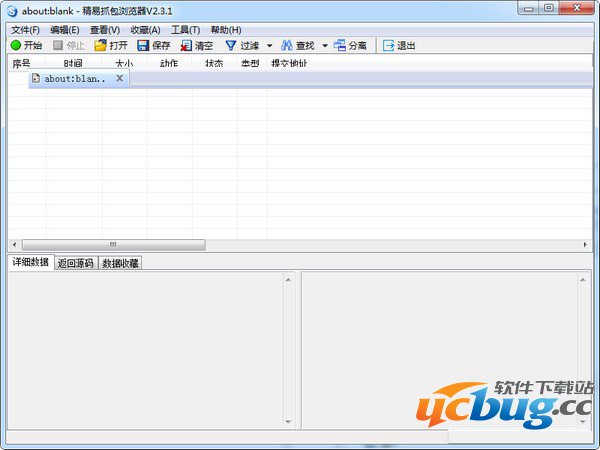
Task: Open the 文件(F) menu
Action: click(25, 30)
